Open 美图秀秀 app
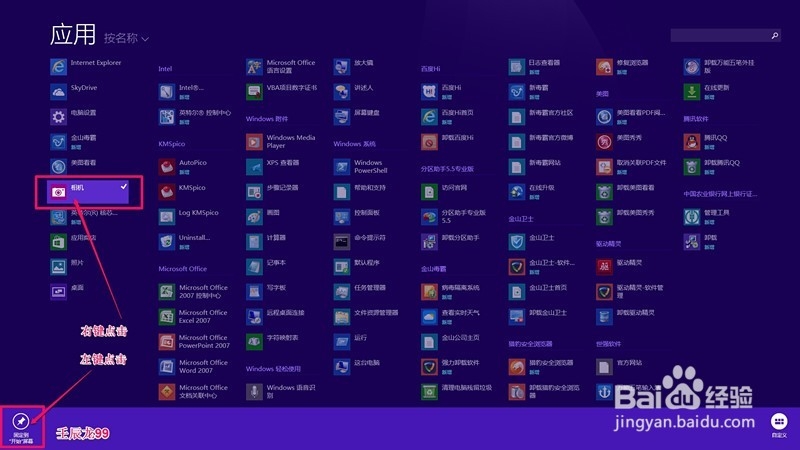 (x=619, y=141)
